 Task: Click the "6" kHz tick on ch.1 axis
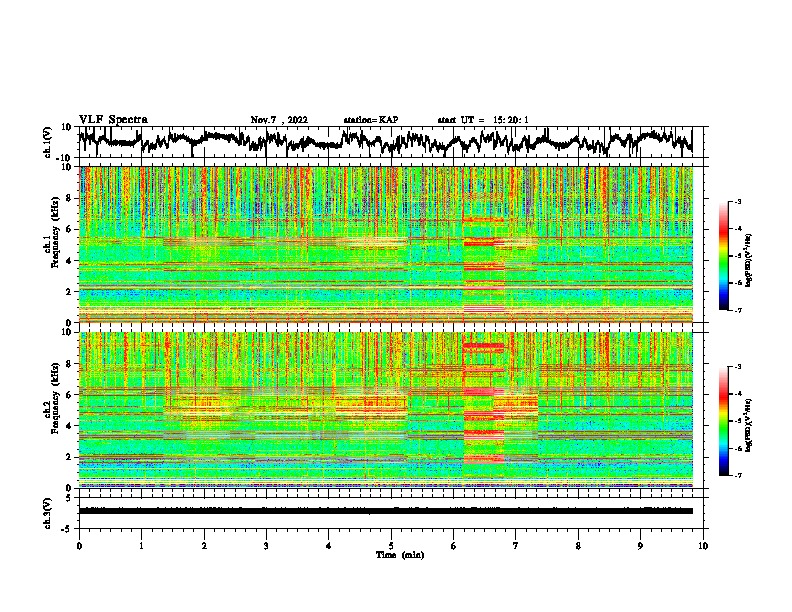pos(69,229)
